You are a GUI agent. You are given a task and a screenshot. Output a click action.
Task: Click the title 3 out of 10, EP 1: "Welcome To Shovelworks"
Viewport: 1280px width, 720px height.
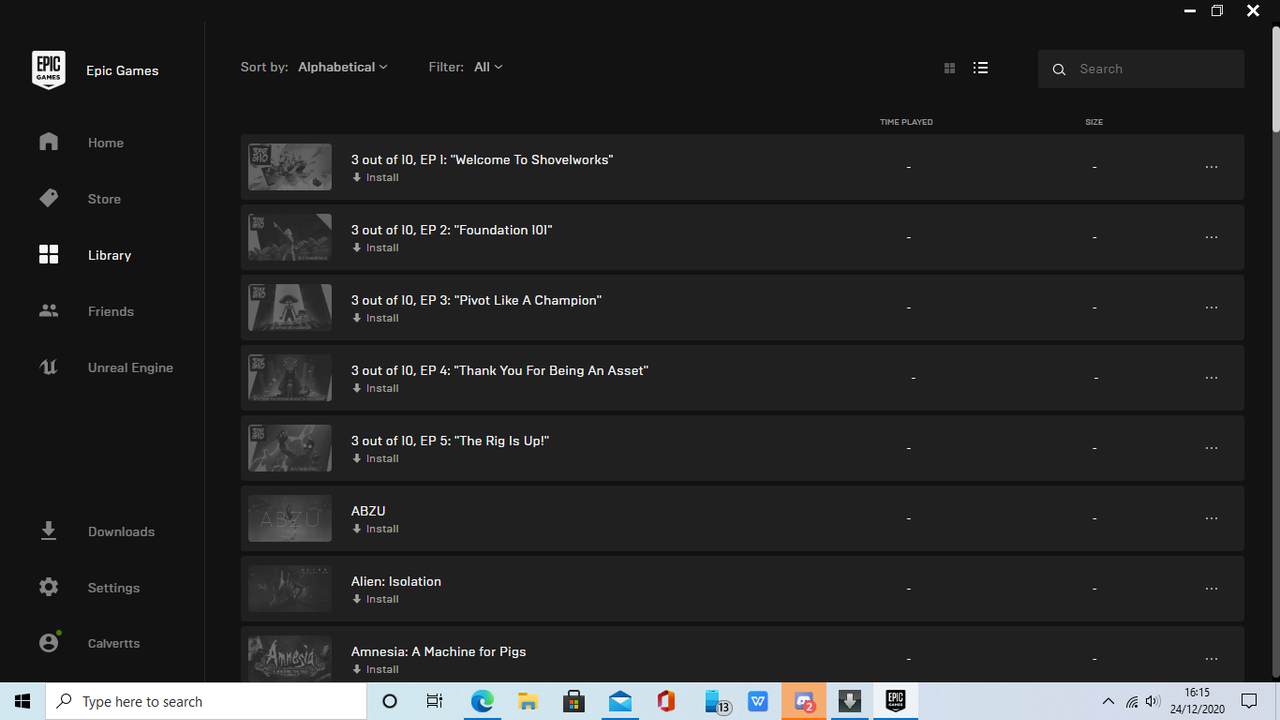[482, 160]
